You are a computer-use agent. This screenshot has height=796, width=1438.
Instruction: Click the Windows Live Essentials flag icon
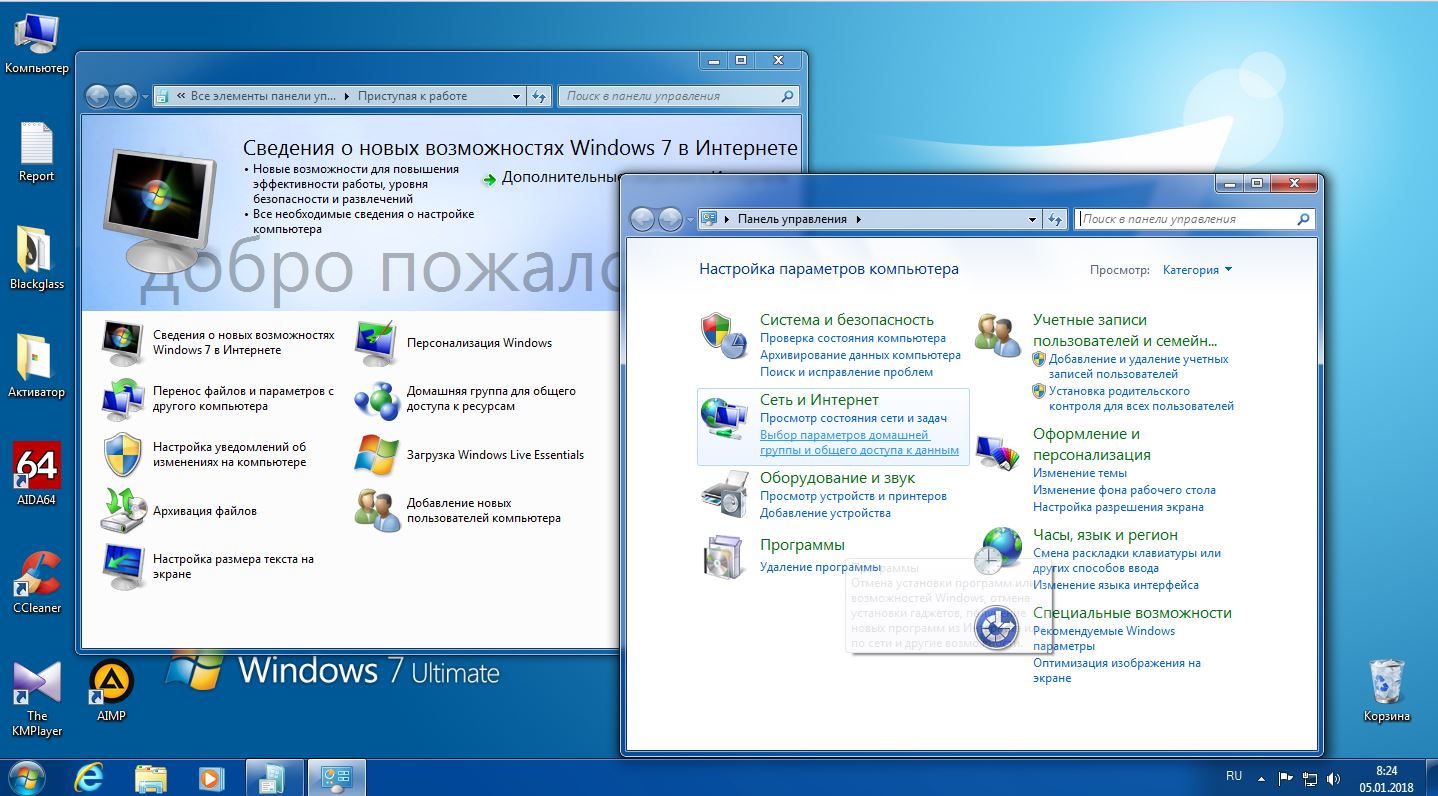(x=377, y=455)
